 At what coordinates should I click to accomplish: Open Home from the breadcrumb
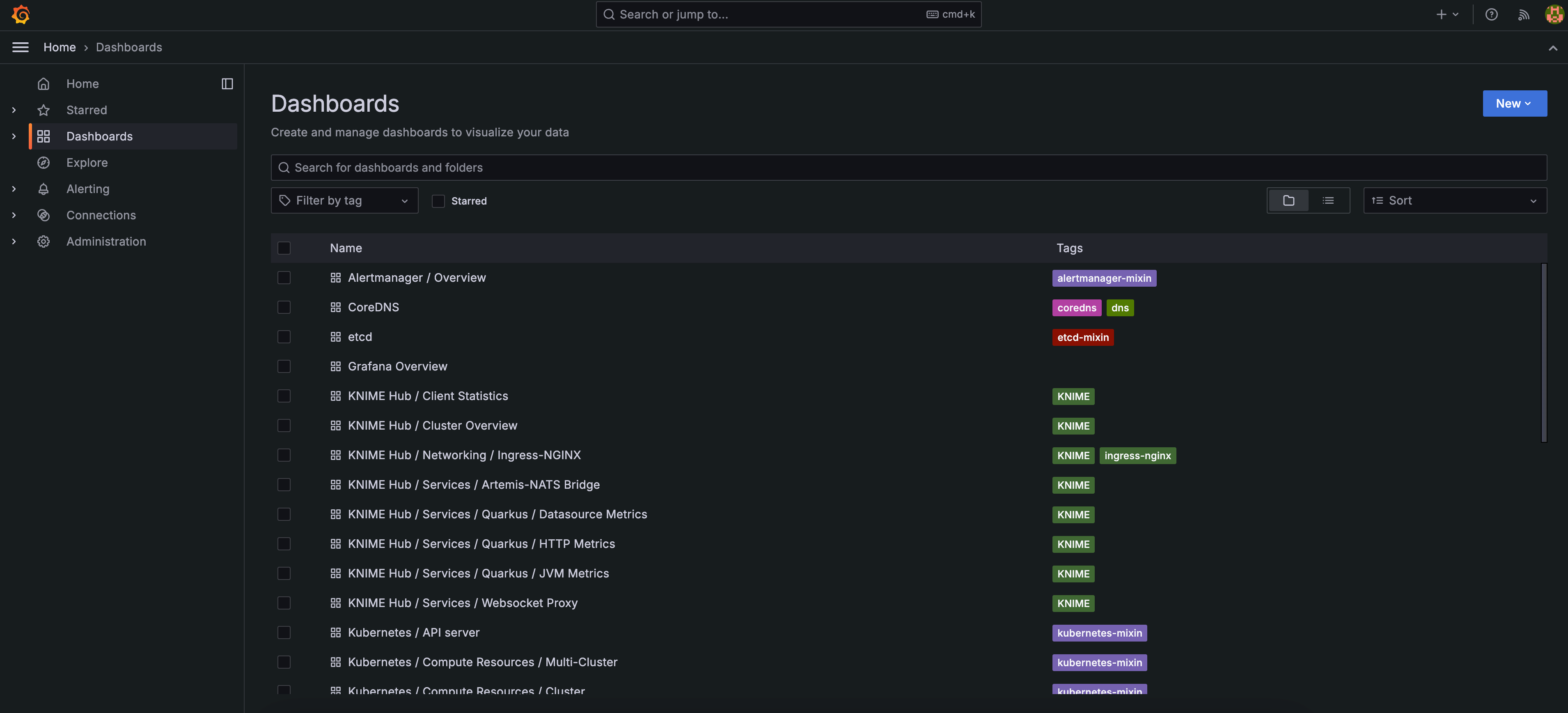coord(60,47)
